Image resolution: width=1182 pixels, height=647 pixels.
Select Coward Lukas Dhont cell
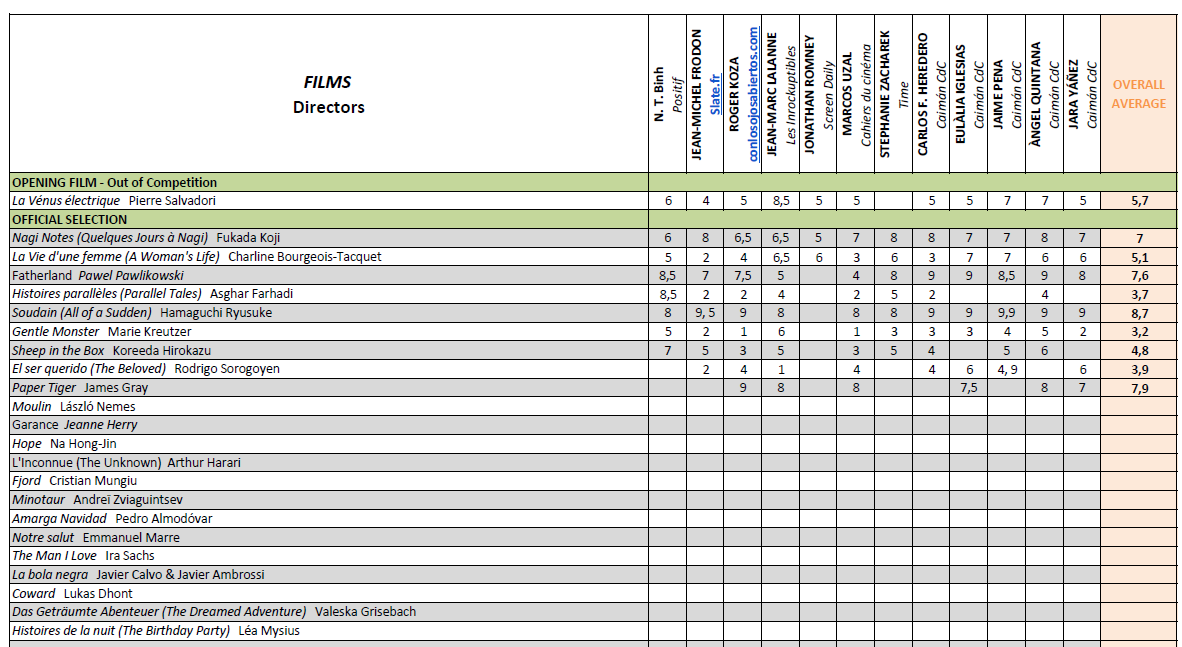[x=329, y=593]
